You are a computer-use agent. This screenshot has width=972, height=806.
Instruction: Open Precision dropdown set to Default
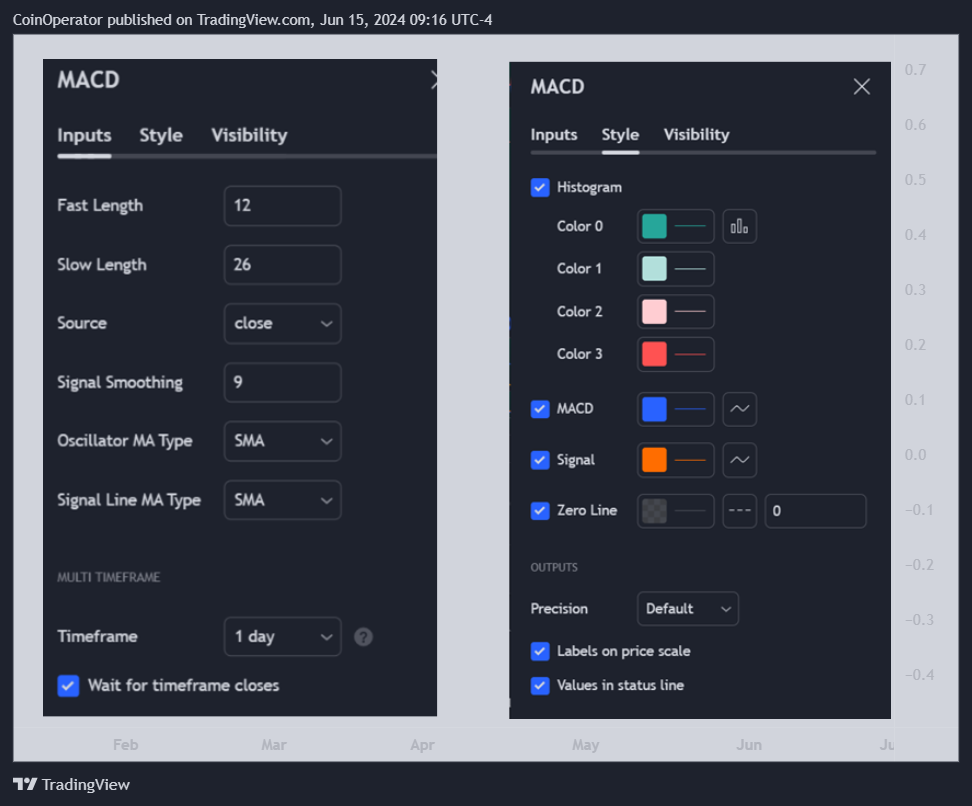coord(688,609)
